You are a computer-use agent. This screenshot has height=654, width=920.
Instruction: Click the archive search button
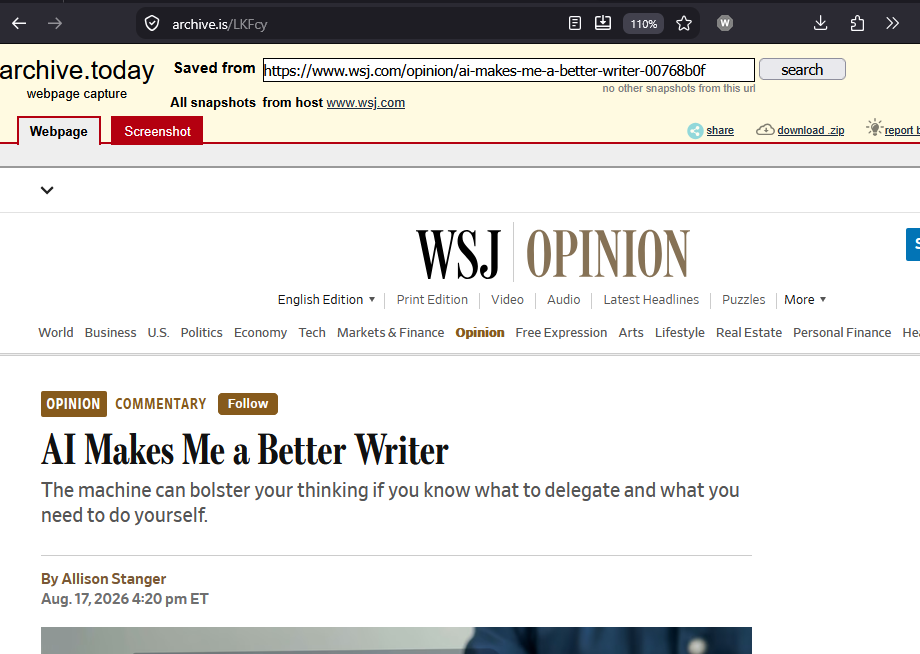tap(802, 70)
